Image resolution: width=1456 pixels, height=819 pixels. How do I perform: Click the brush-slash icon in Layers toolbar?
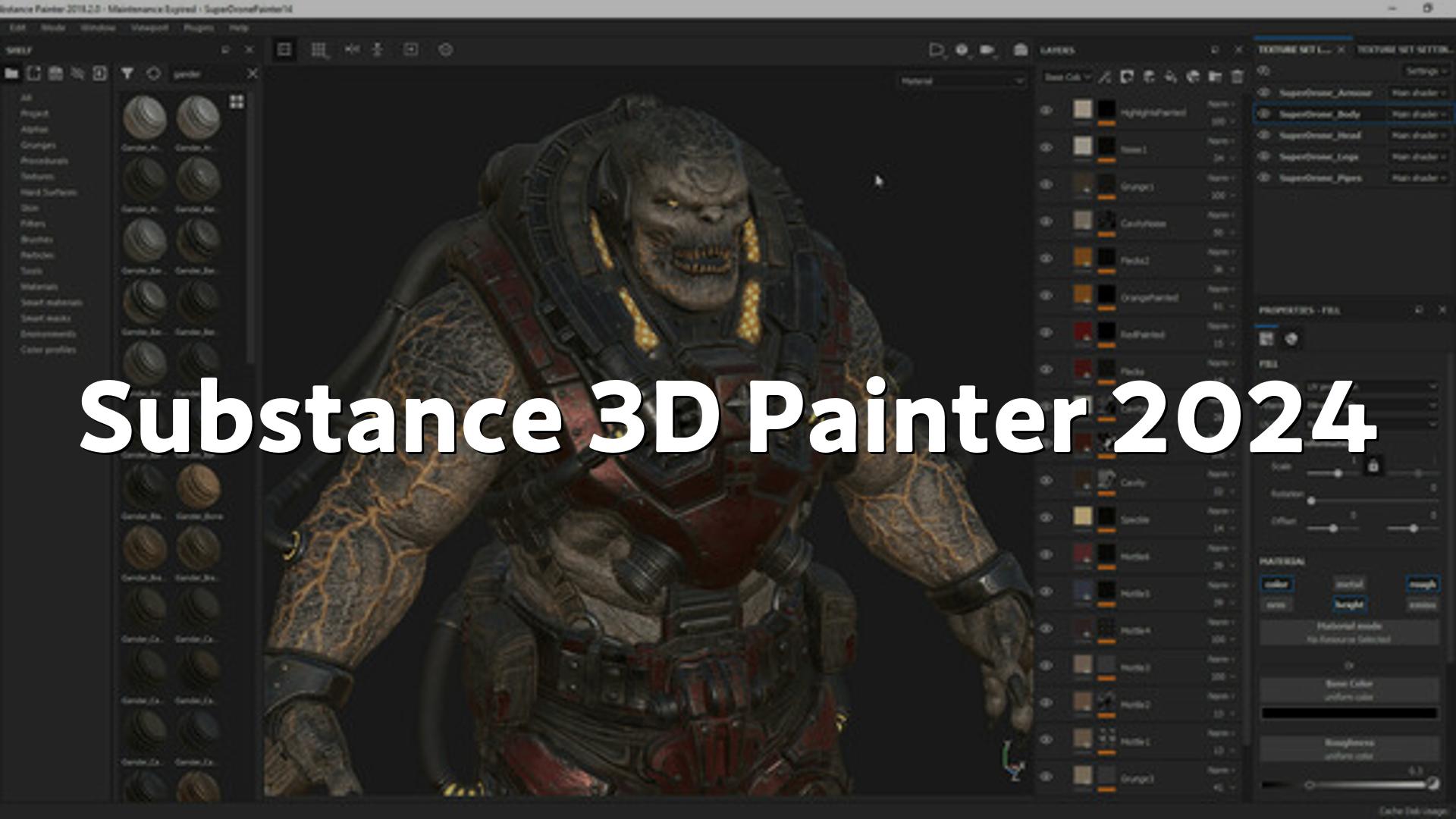coord(1105,77)
